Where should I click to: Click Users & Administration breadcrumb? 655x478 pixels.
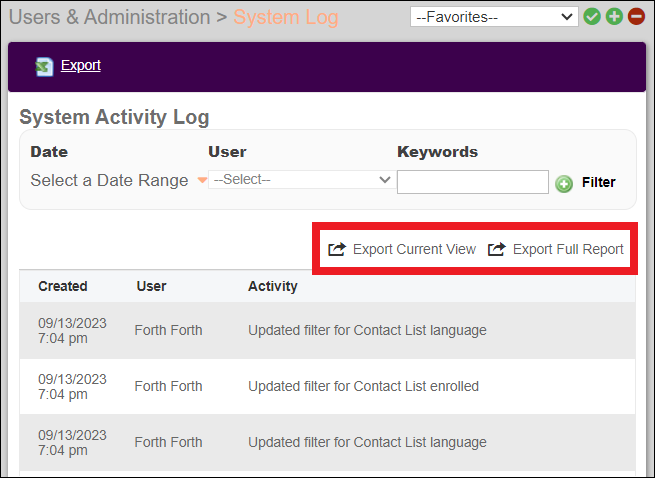[x=109, y=17]
